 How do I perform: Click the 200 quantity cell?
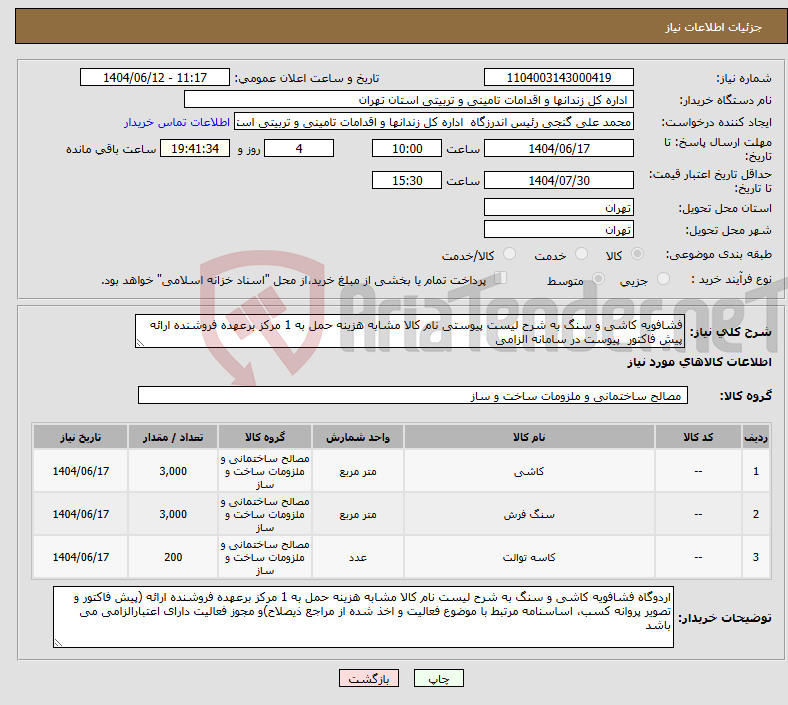pos(173,557)
